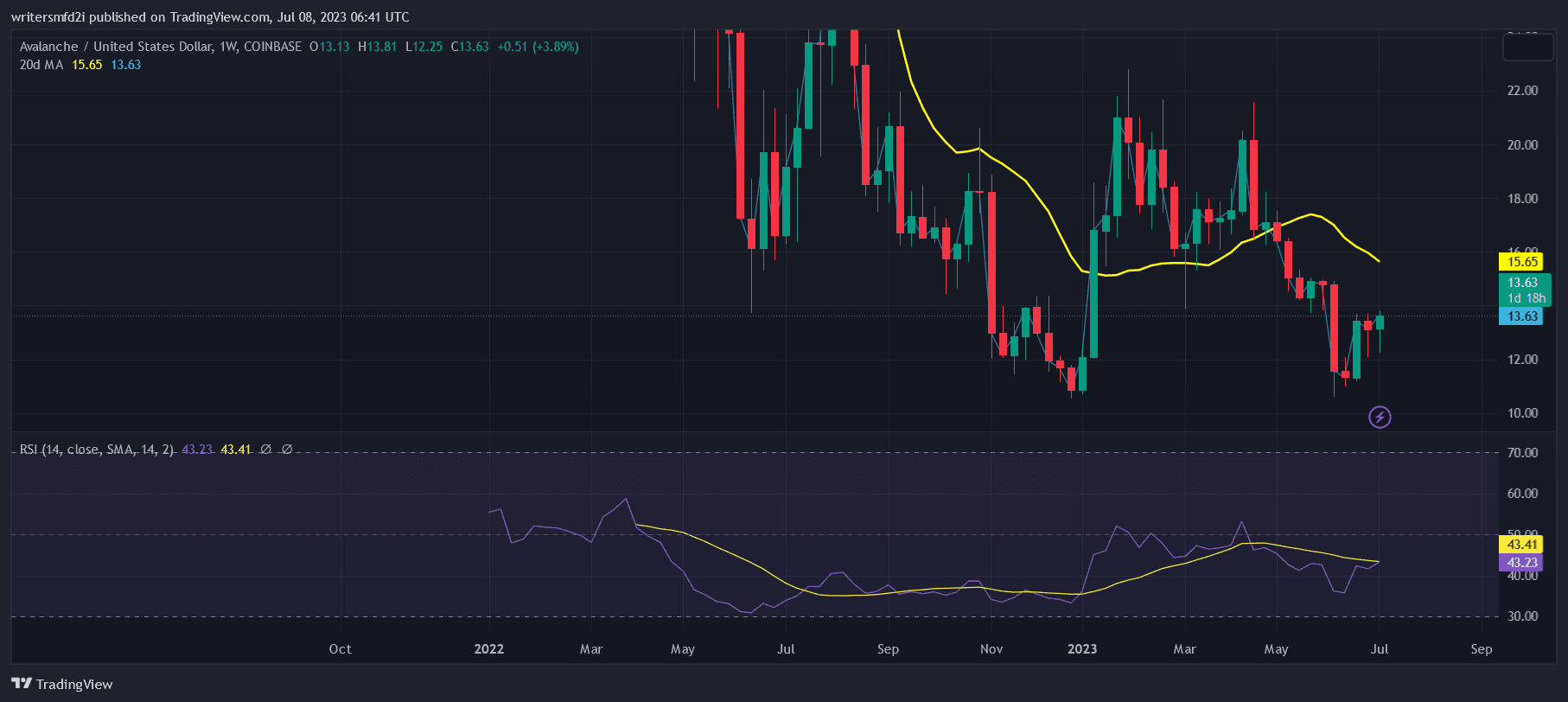This screenshot has height=702, width=1568.
Task: Click the latest green weekly candlestick
Action: (x=1380, y=322)
